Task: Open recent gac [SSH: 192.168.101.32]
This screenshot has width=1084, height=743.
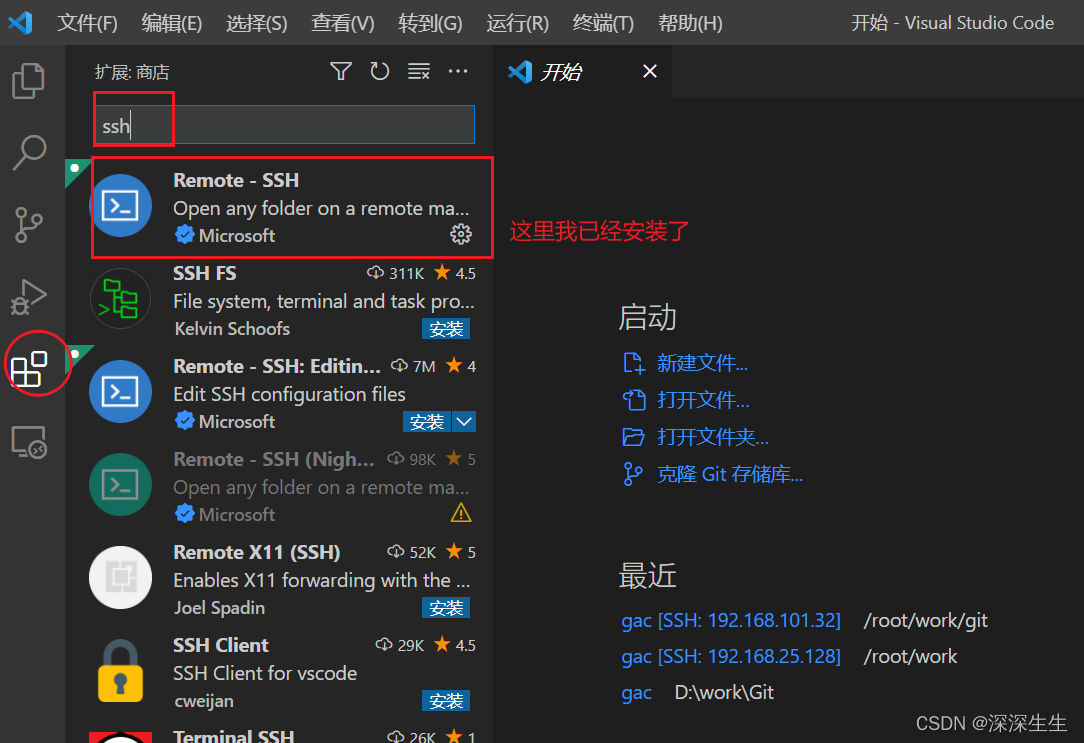Action: (x=731, y=620)
